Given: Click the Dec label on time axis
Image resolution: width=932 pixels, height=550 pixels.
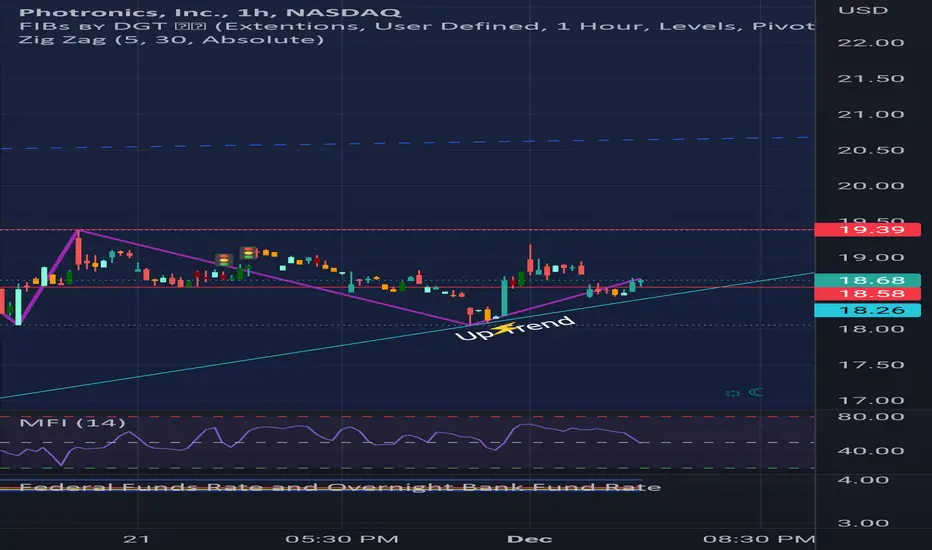Looking at the screenshot, I should 530,539.
